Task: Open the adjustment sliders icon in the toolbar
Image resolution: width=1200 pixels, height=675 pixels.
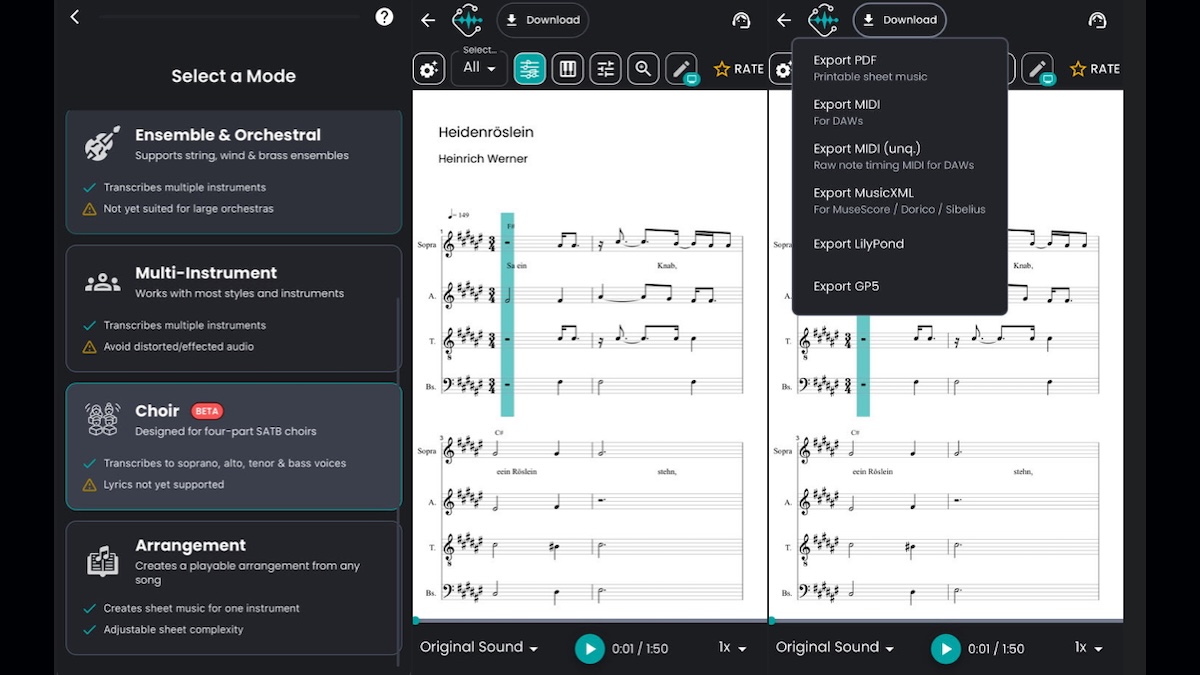Action: point(606,69)
